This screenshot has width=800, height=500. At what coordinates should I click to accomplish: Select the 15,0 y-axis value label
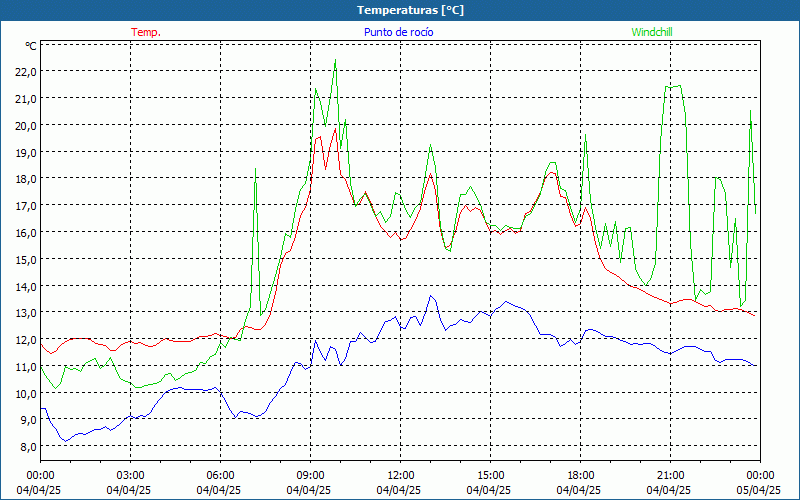tap(24, 259)
